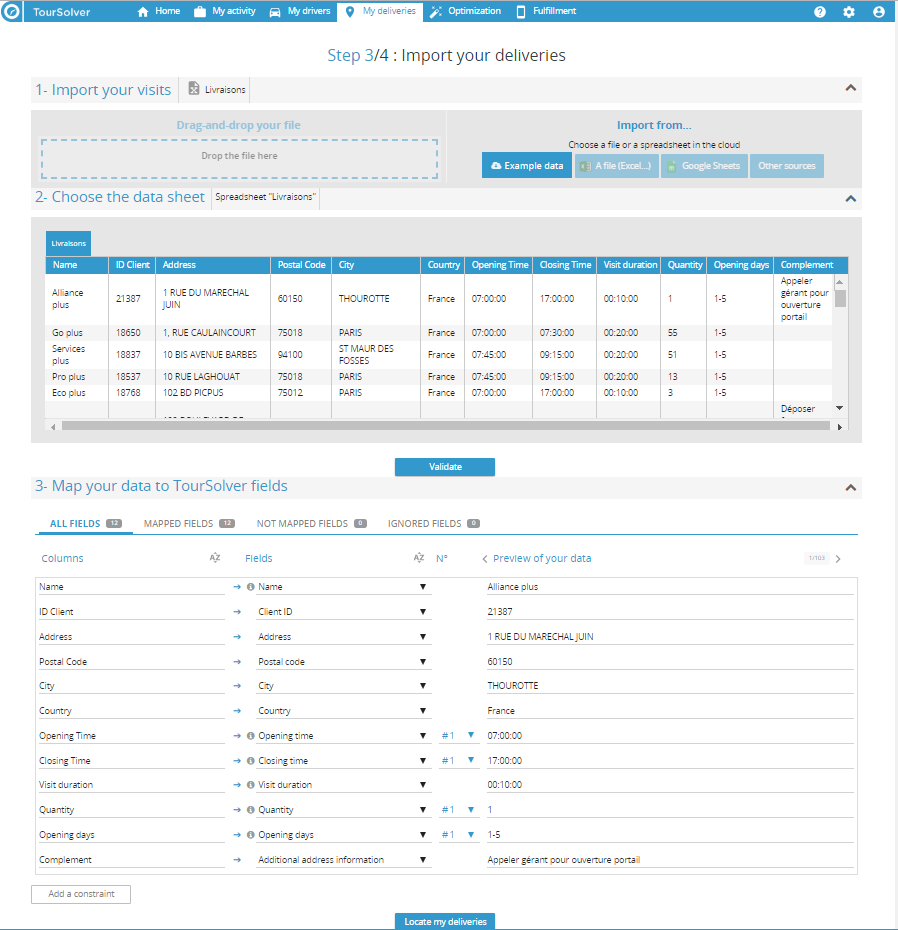Viewport: 898px width, 930px height.
Task: Go to previous data preview record
Action: click(485, 559)
